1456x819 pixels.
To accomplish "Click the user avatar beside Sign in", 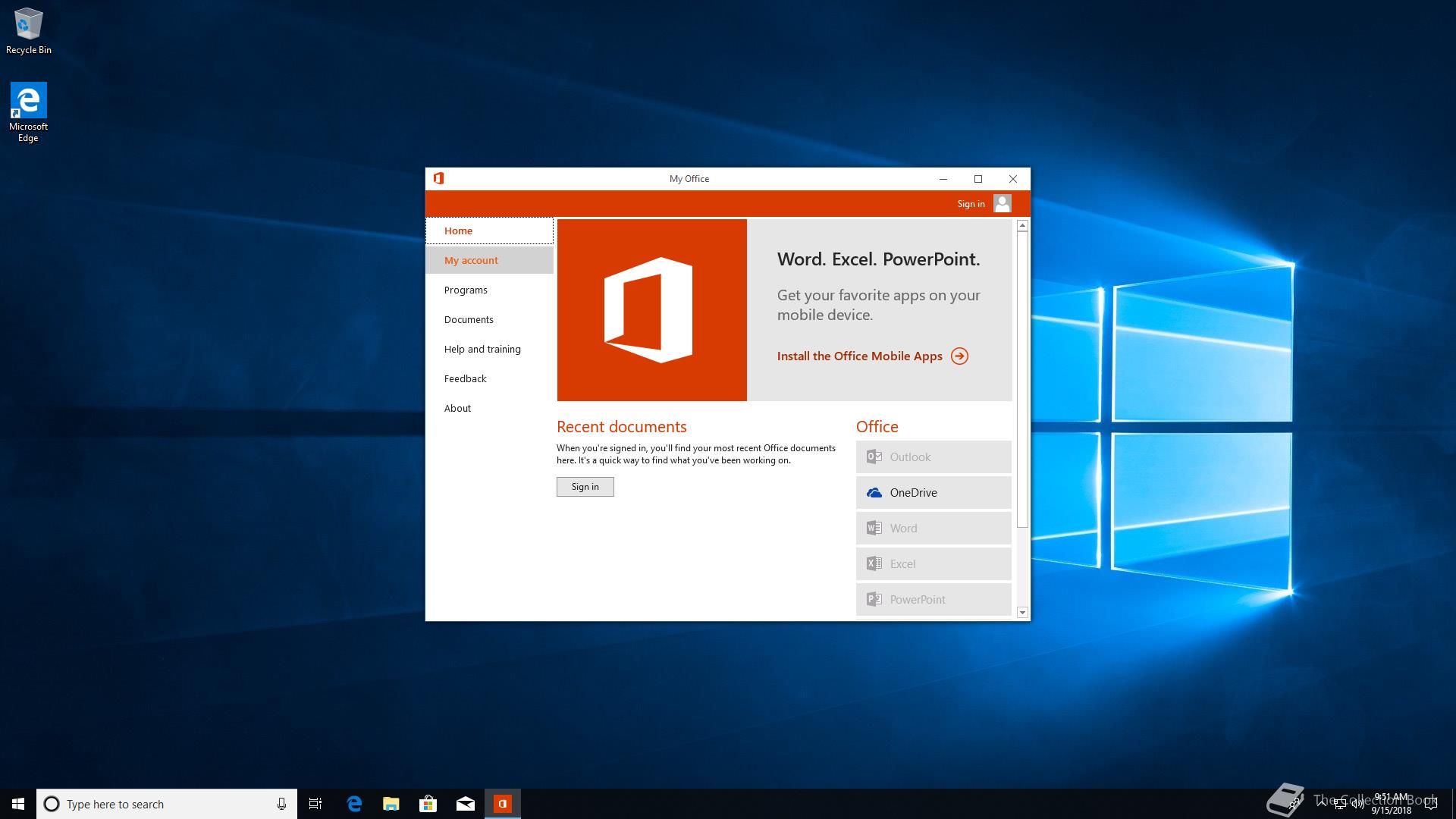I will pos(1003,203).
